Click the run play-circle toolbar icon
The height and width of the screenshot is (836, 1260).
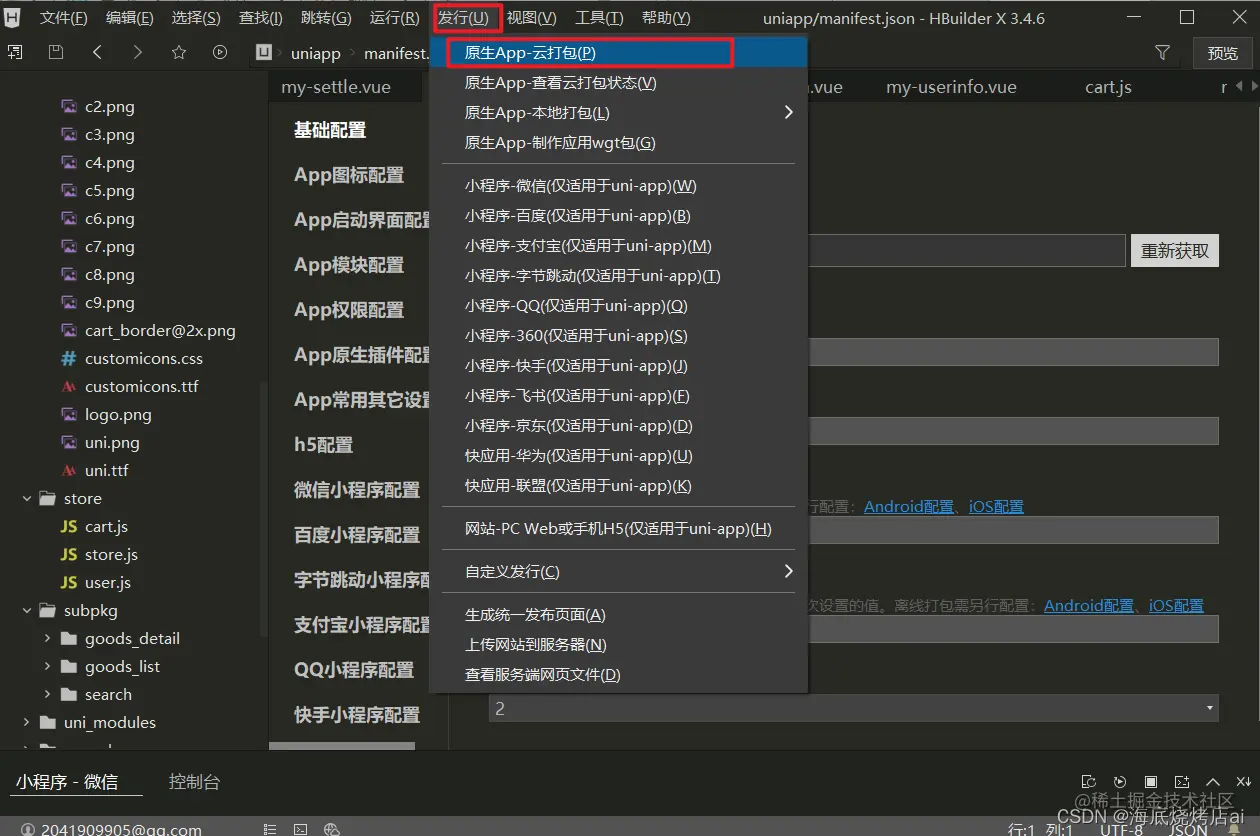pyautogui.click(x=220, y=53)
